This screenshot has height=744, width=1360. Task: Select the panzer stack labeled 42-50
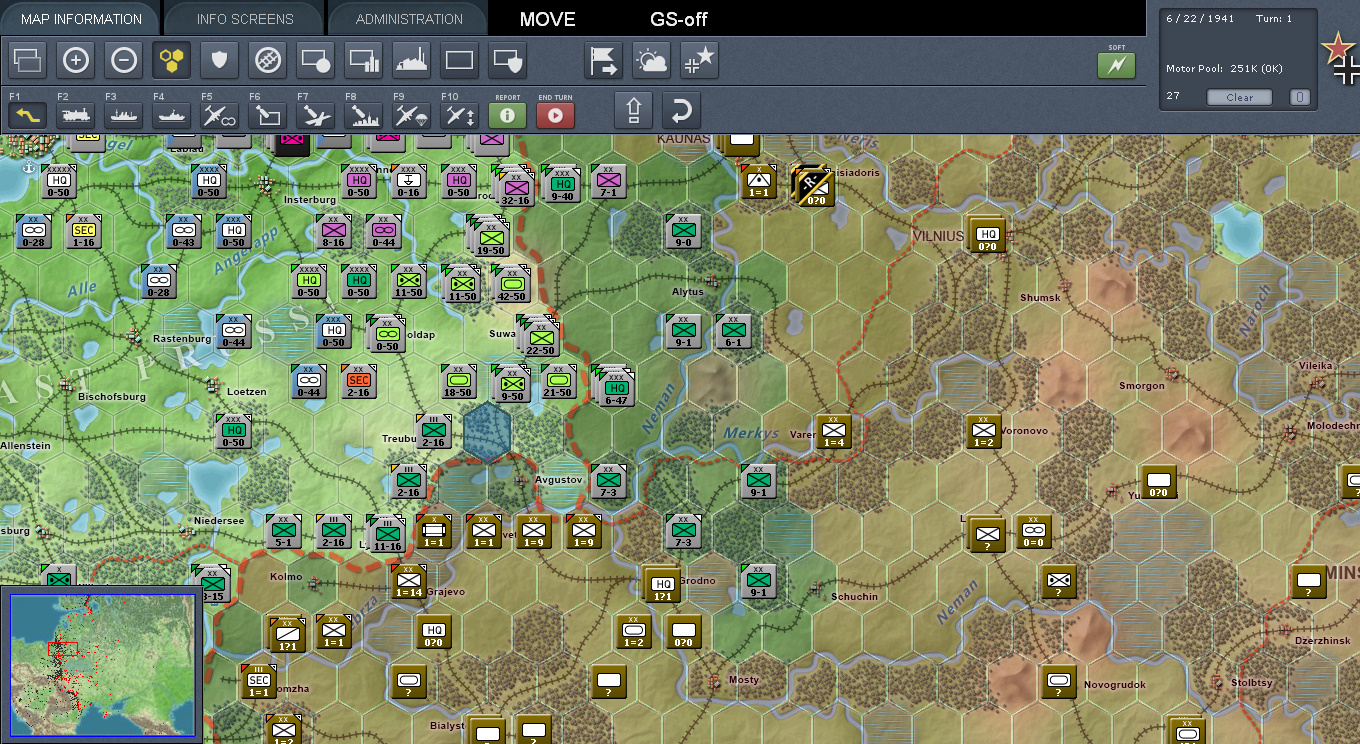pyautogui.click(x=512, y=284)
